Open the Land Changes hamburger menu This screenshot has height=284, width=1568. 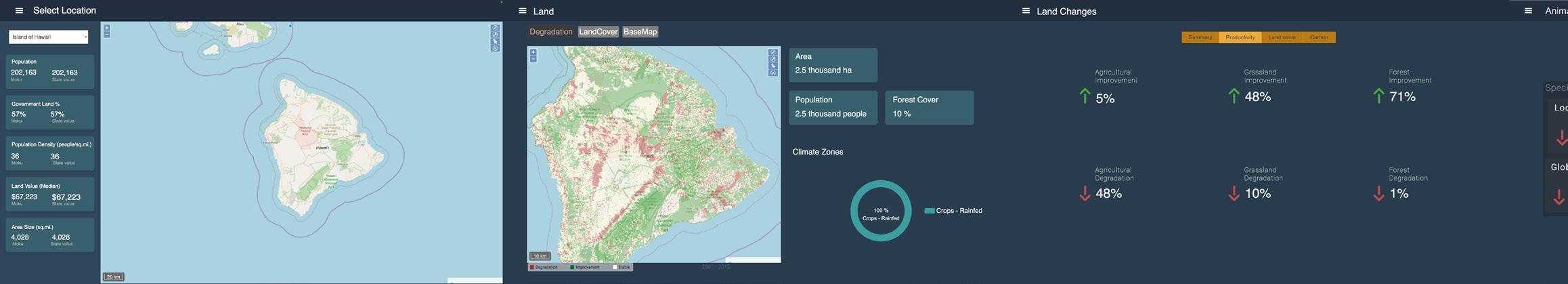coord(1026,11)
